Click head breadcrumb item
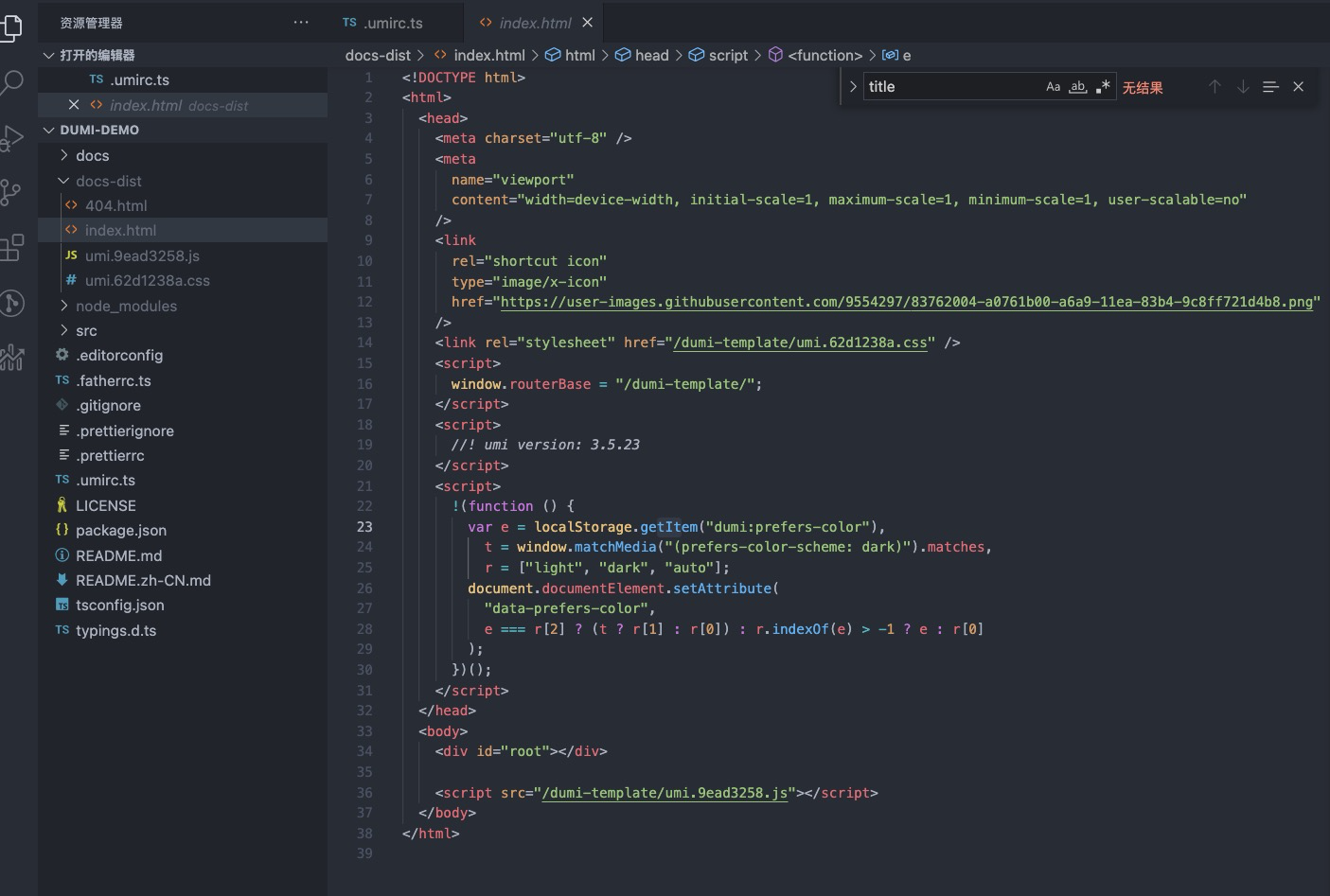This screenshot has height=896, width=1330. 642,55
